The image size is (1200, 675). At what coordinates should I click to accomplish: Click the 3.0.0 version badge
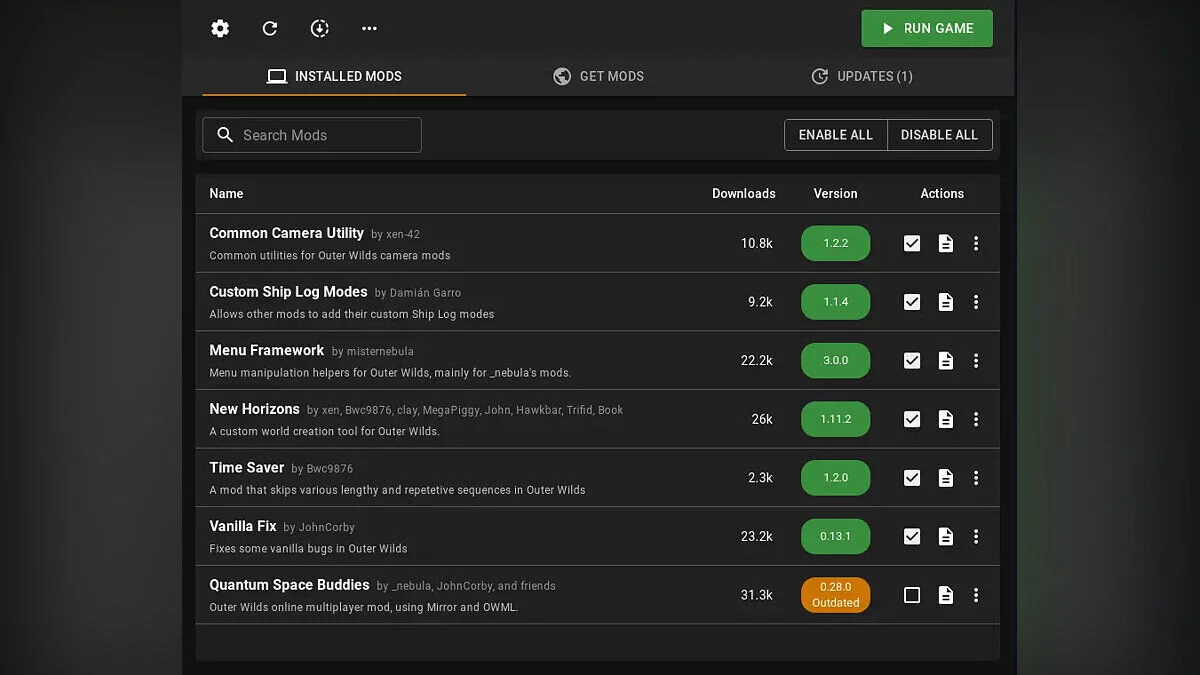(836, 360)
